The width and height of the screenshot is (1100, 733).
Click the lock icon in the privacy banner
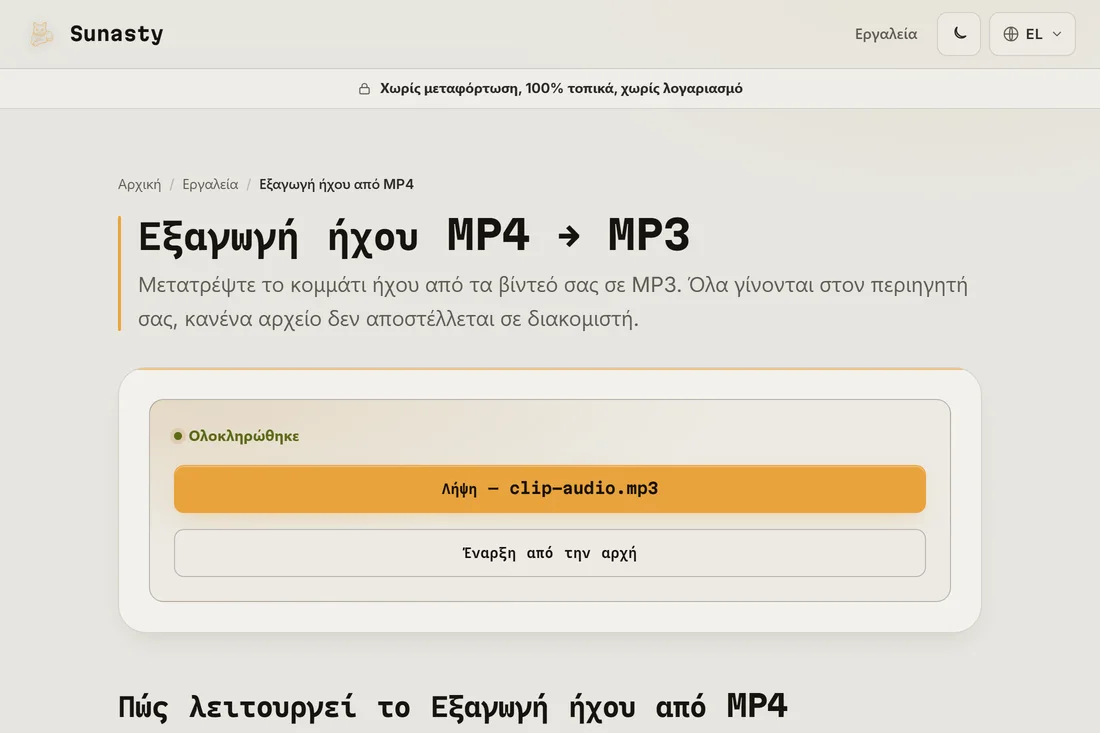[x=364, y=88]
